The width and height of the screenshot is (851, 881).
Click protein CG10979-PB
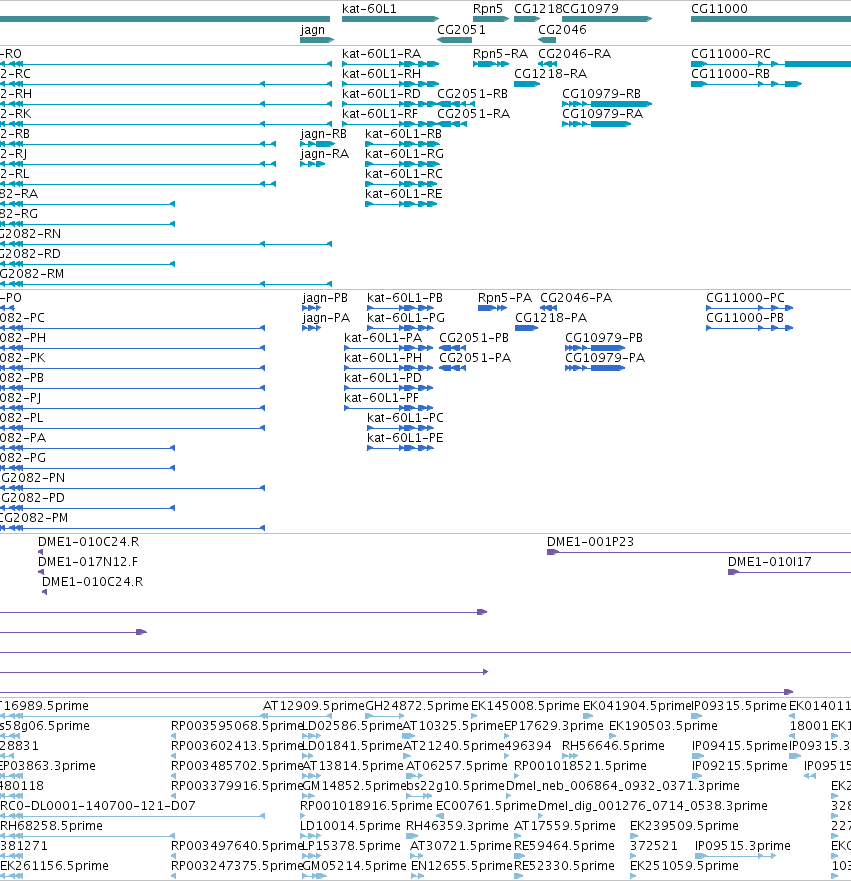click(604, 337)
